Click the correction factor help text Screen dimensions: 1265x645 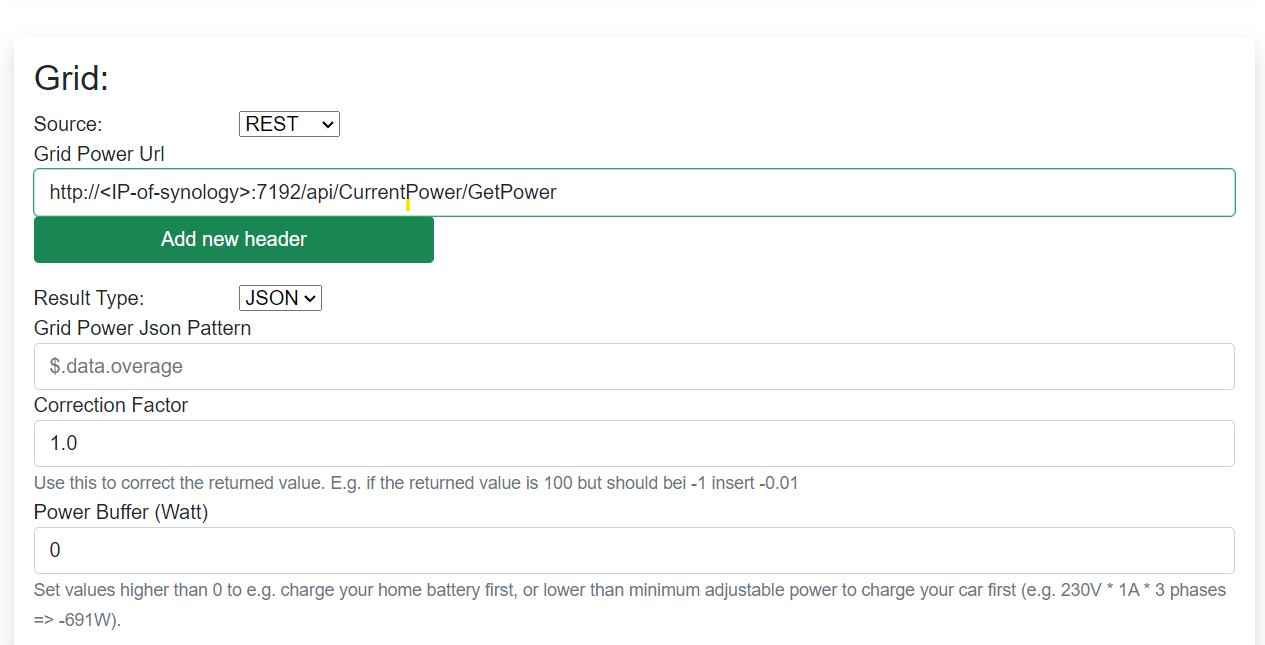pyautogui.click(x=416, y=482)
